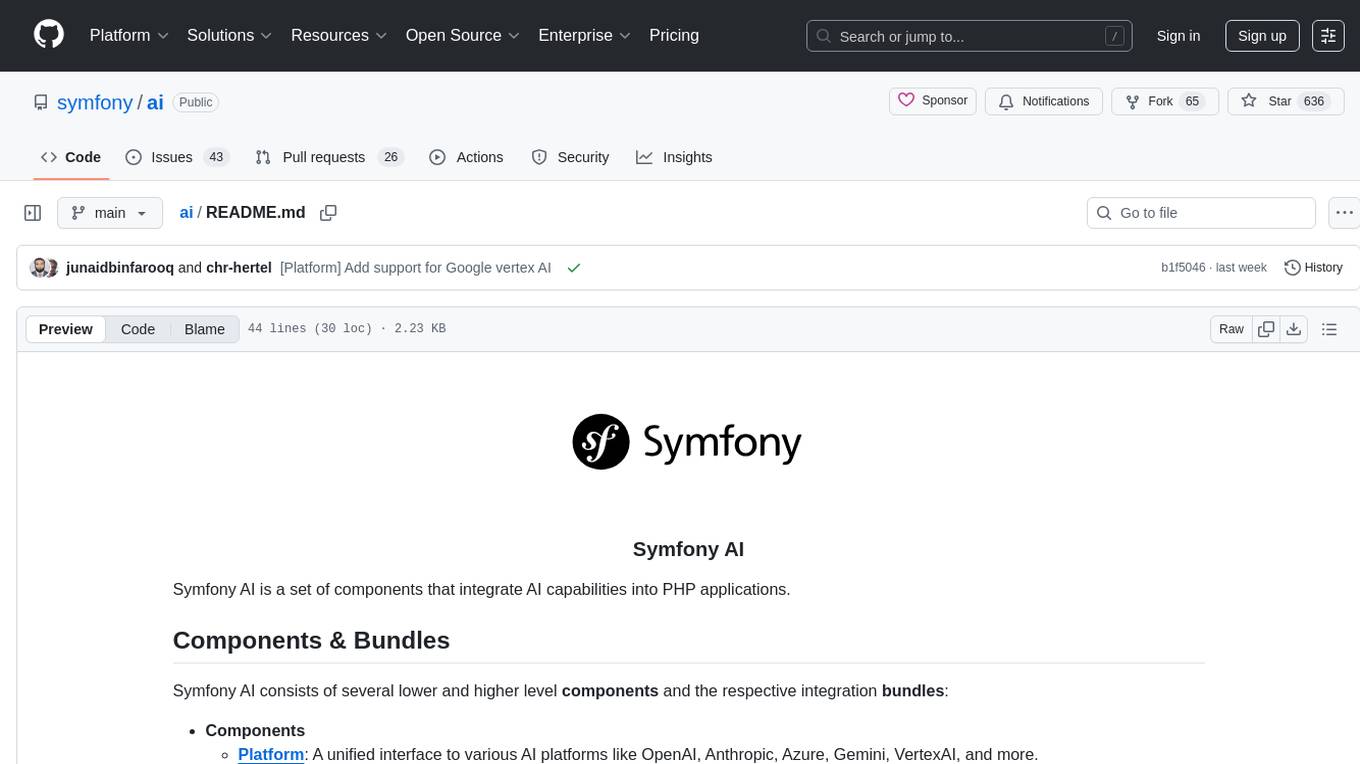Viewport: 1360px width, 764px height.
Task: Copy raw file contents
Action: (1266, 329)
